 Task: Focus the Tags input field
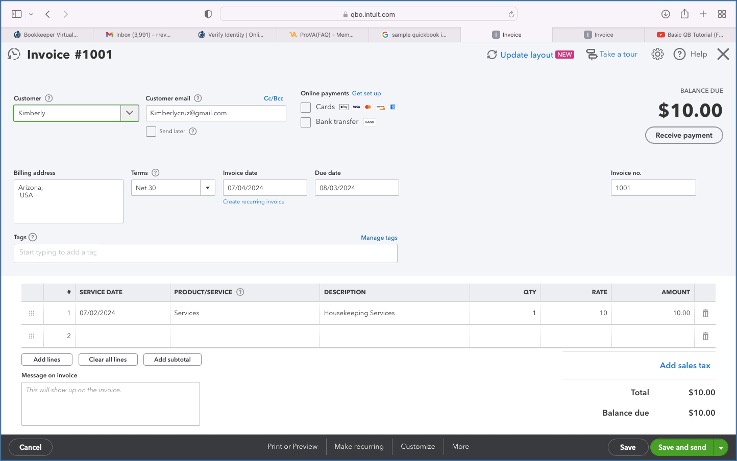tap(205, 253)
